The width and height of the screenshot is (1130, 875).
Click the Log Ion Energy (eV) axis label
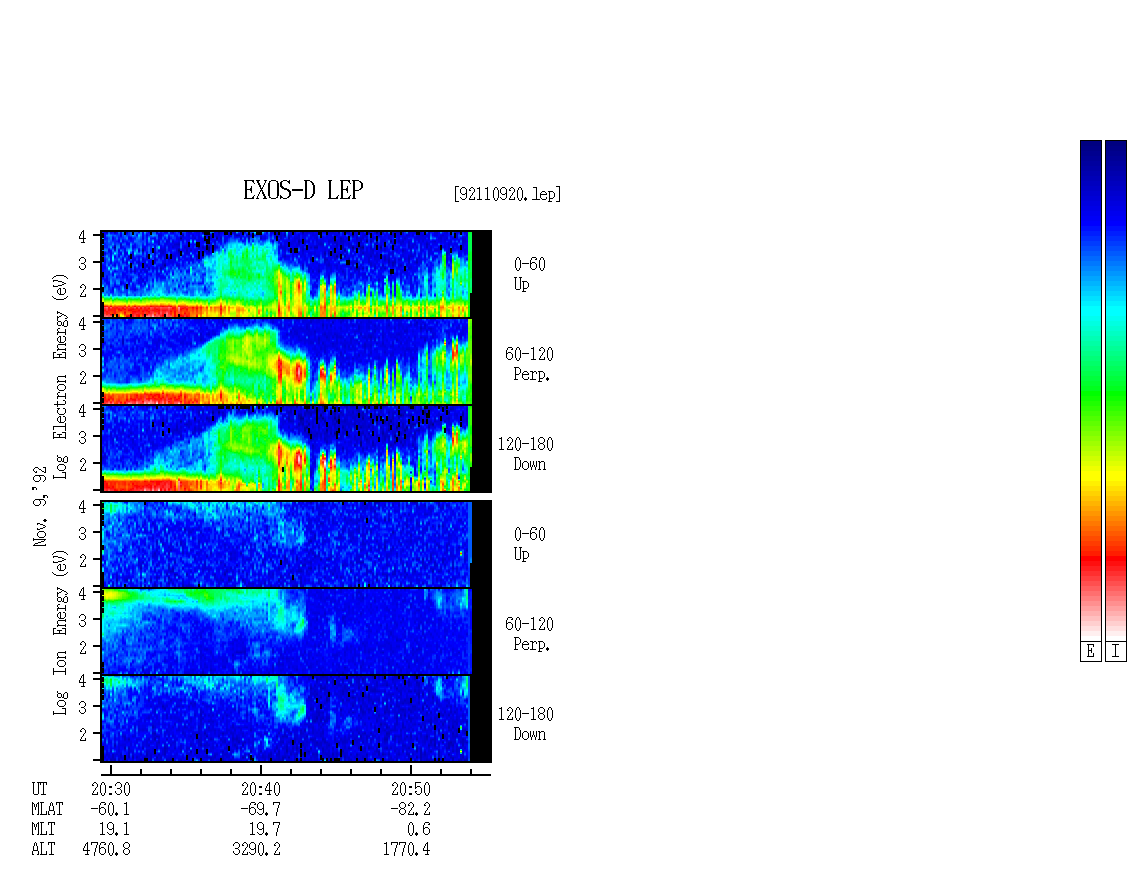coord(61,632)
